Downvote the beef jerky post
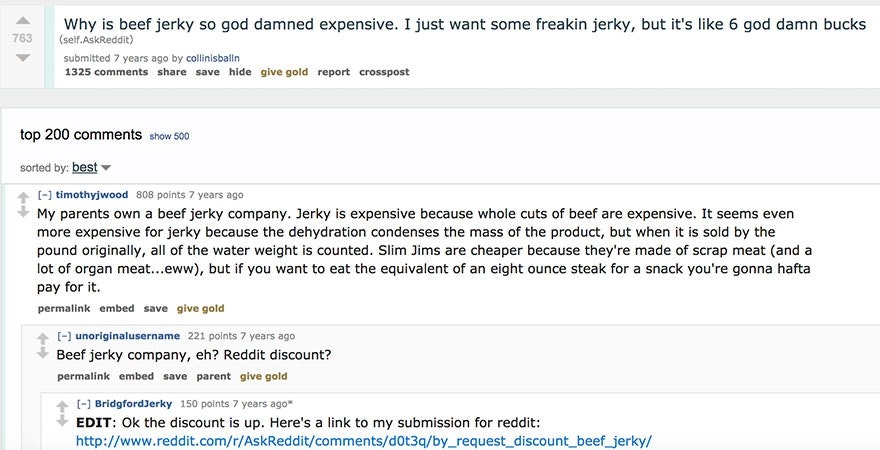The width and height of the screenshot is (880, 450). [x=22, y=56]
